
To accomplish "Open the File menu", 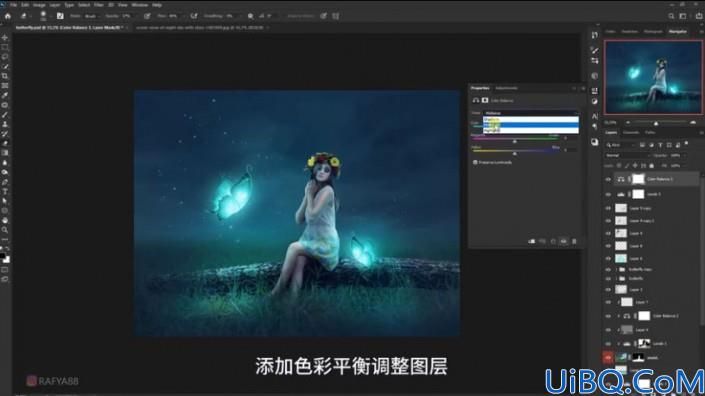I will (13, 5).
